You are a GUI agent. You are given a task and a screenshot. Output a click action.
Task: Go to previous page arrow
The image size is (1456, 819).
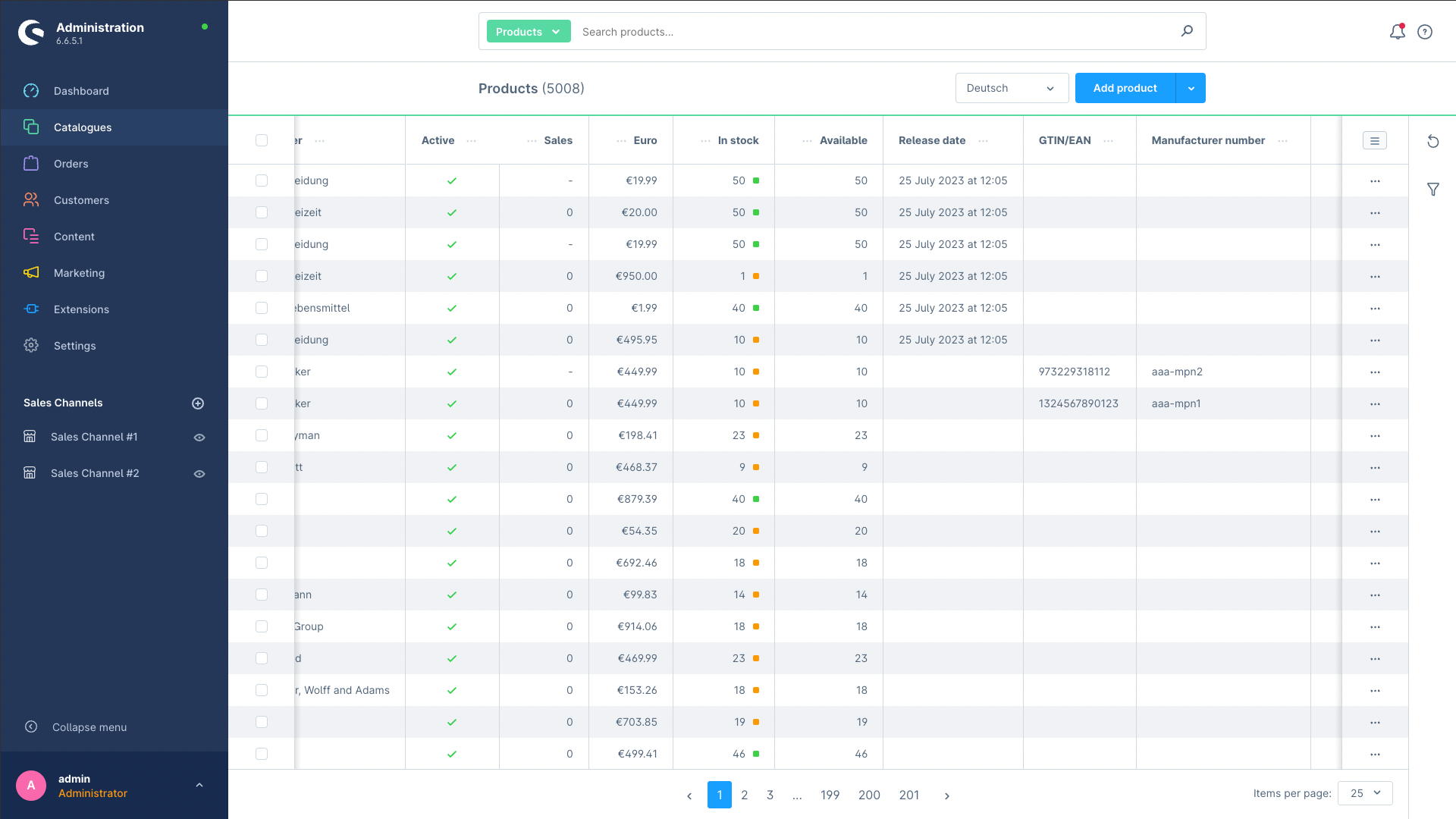(689, 795)
